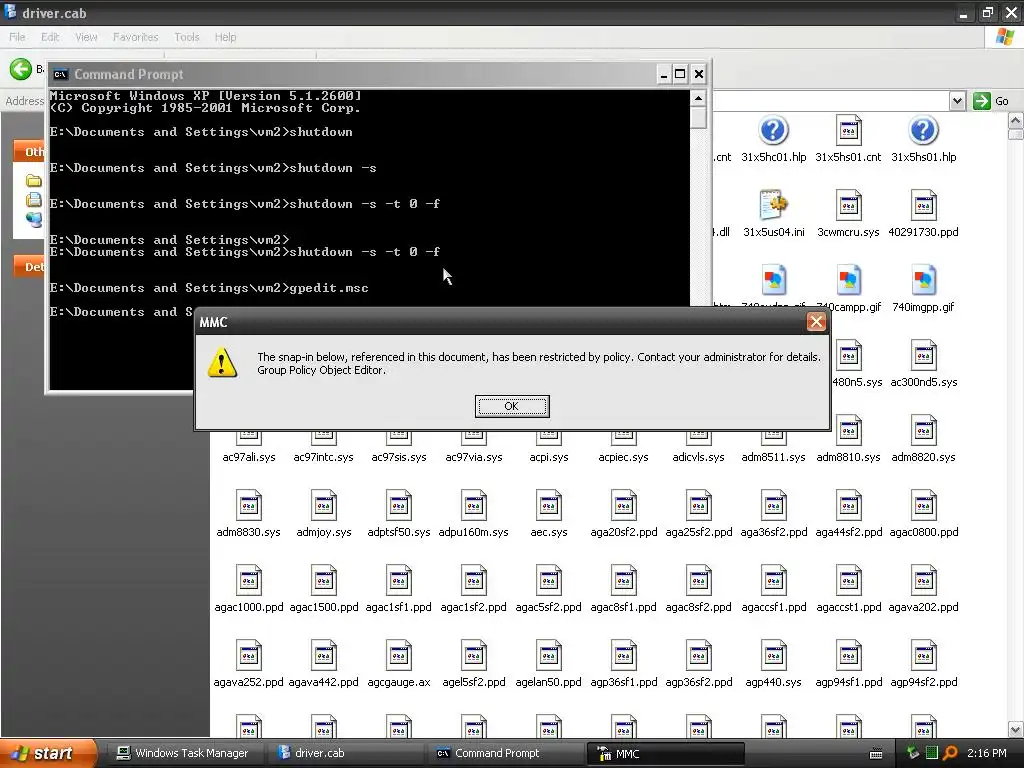The image size is (1024, 768).
Task: Click the network places icon in left pane
Action: (33, 219)
